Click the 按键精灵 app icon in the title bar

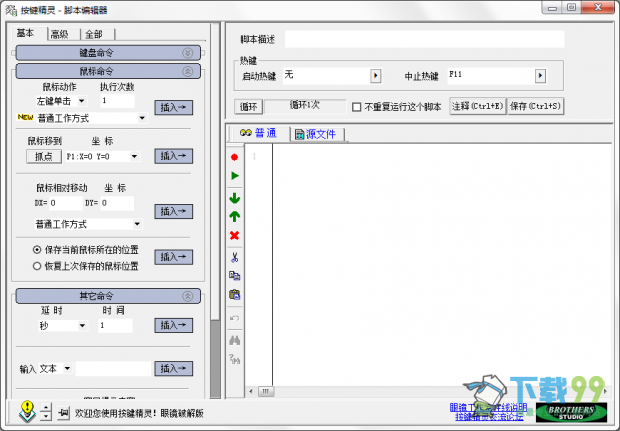tap(11, 10)
